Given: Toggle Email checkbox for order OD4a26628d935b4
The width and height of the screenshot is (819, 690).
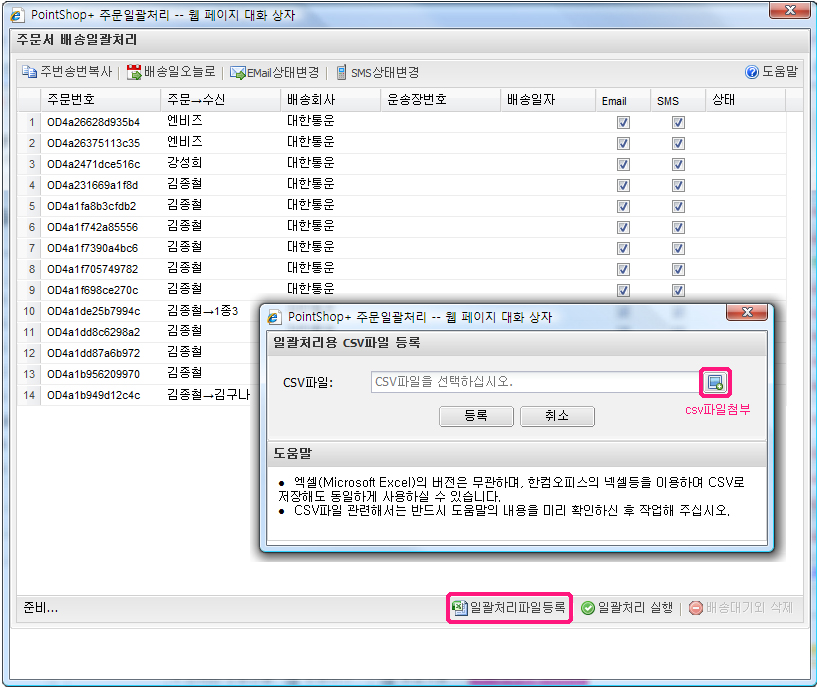Looking at the screenshot, I should (623, 122).
